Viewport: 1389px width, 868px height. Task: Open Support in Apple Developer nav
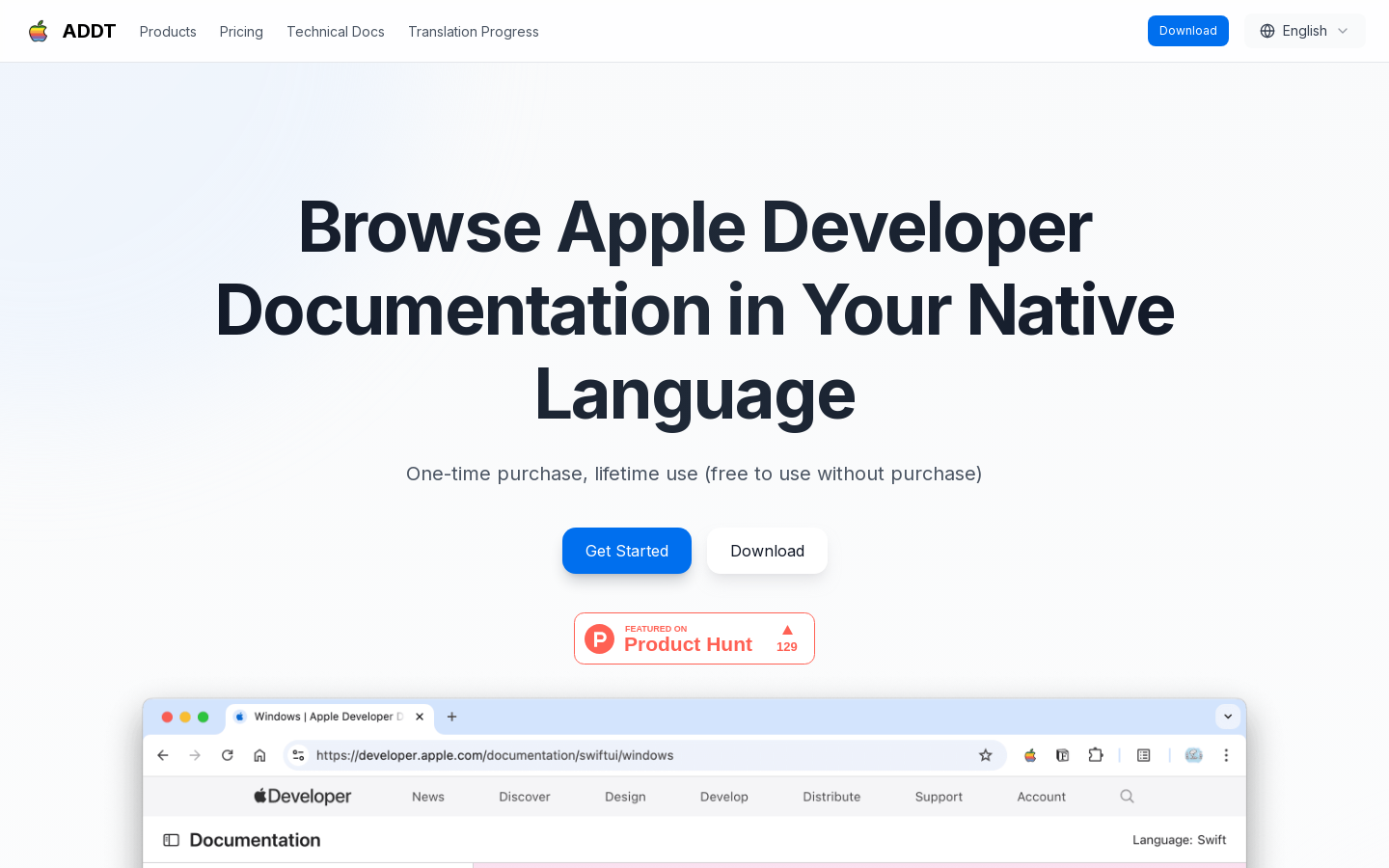tap(939, 797)
